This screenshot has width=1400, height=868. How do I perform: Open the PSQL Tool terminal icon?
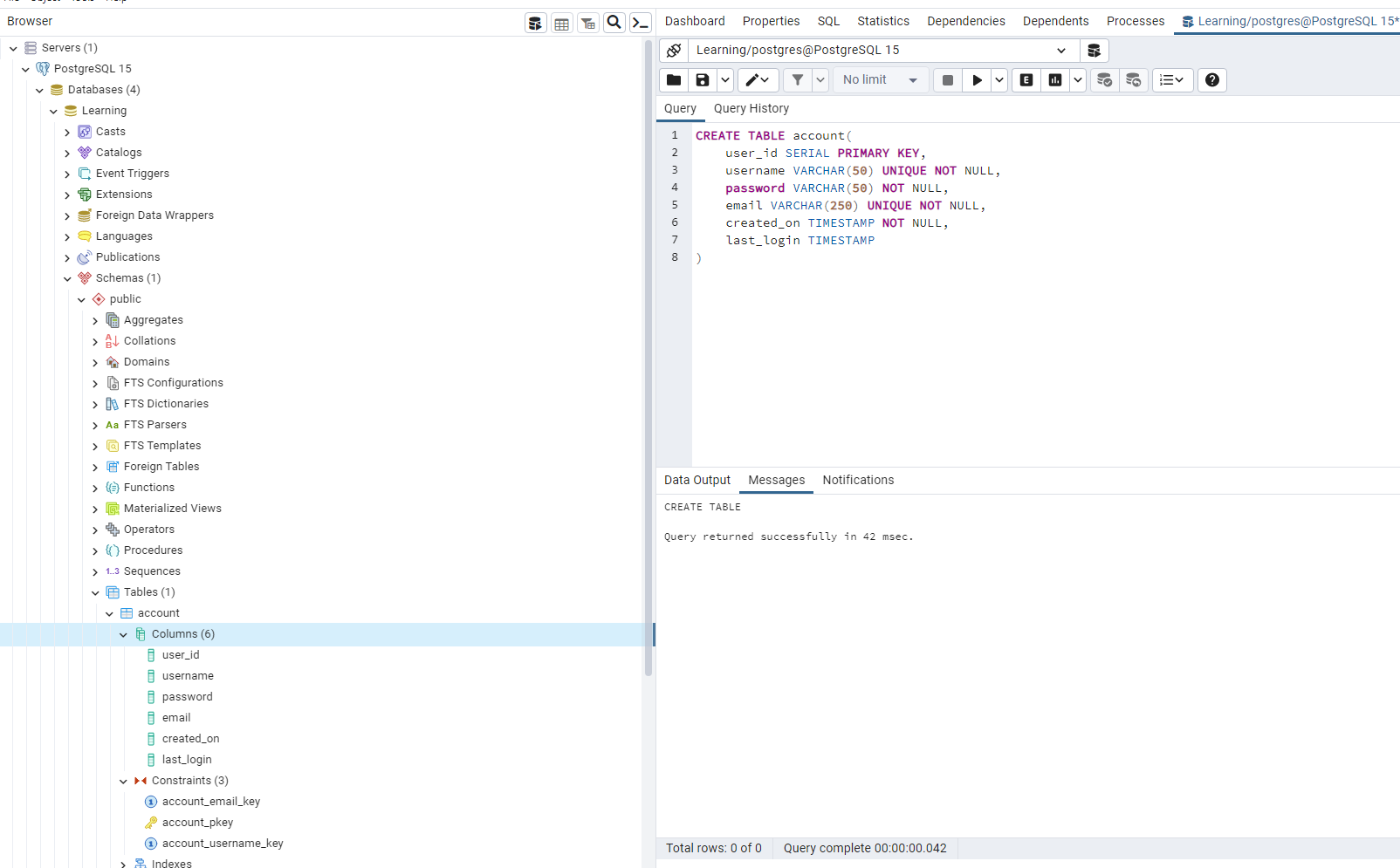(x=641, y=23)
